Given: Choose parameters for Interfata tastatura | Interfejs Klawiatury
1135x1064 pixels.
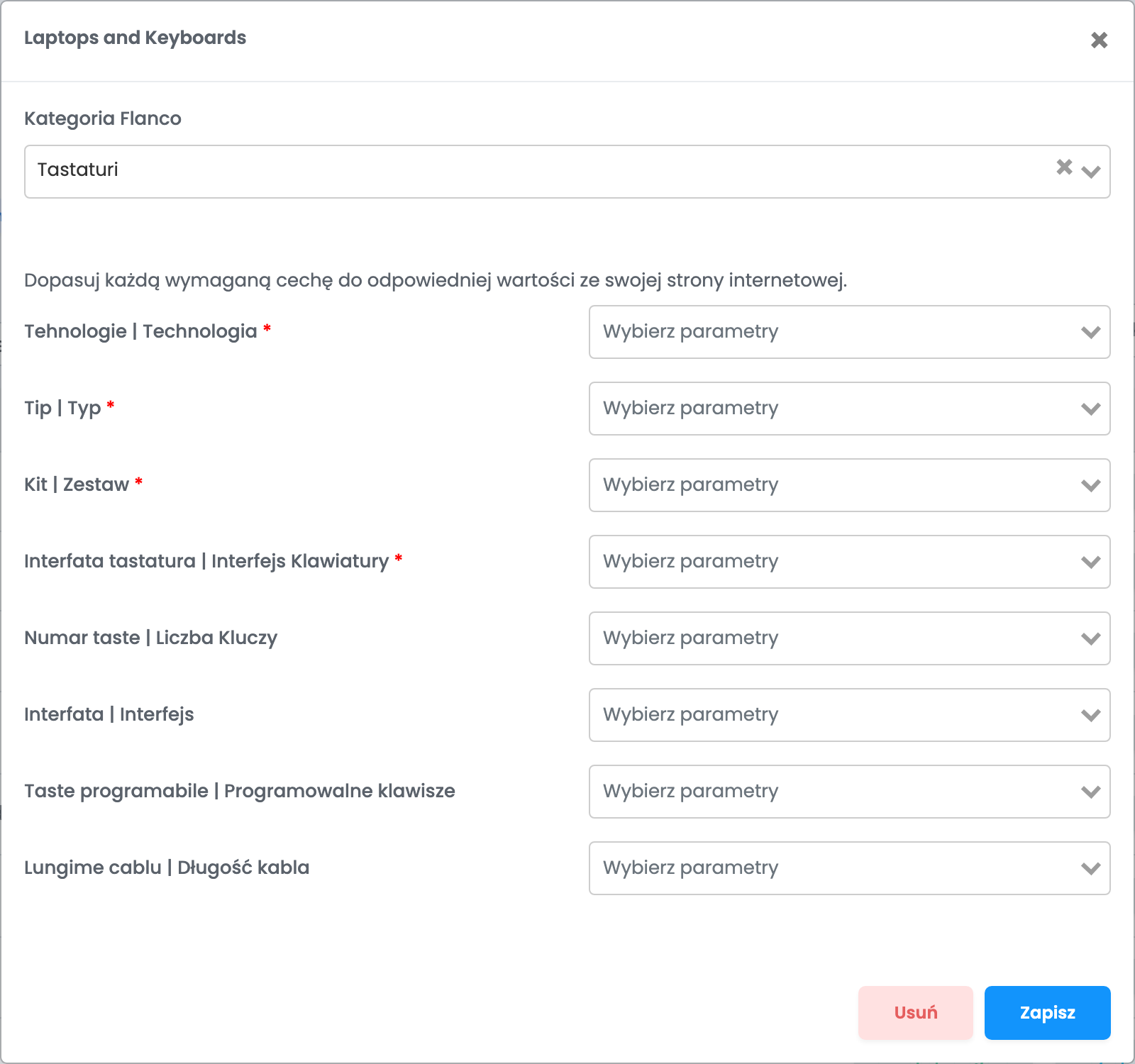Looking at the screenshot, I should (x=849, y=562).
